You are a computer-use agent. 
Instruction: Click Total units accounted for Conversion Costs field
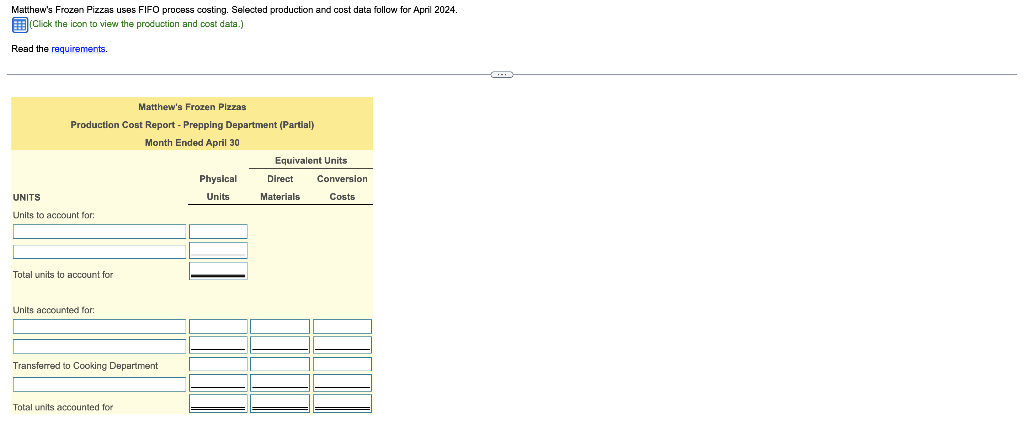[342, 403]
